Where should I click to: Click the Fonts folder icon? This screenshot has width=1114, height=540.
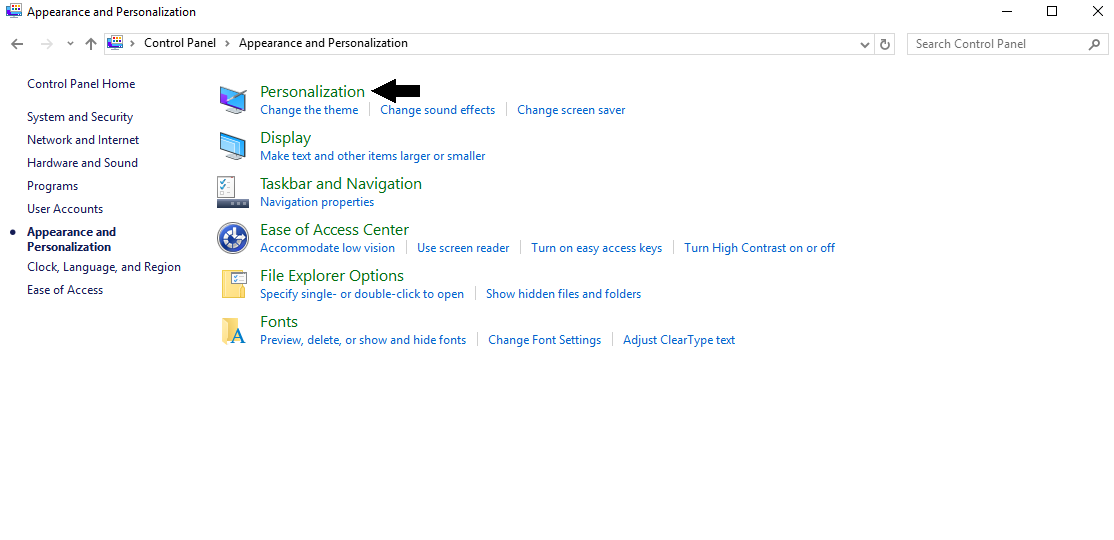click(x=233, y=330)
